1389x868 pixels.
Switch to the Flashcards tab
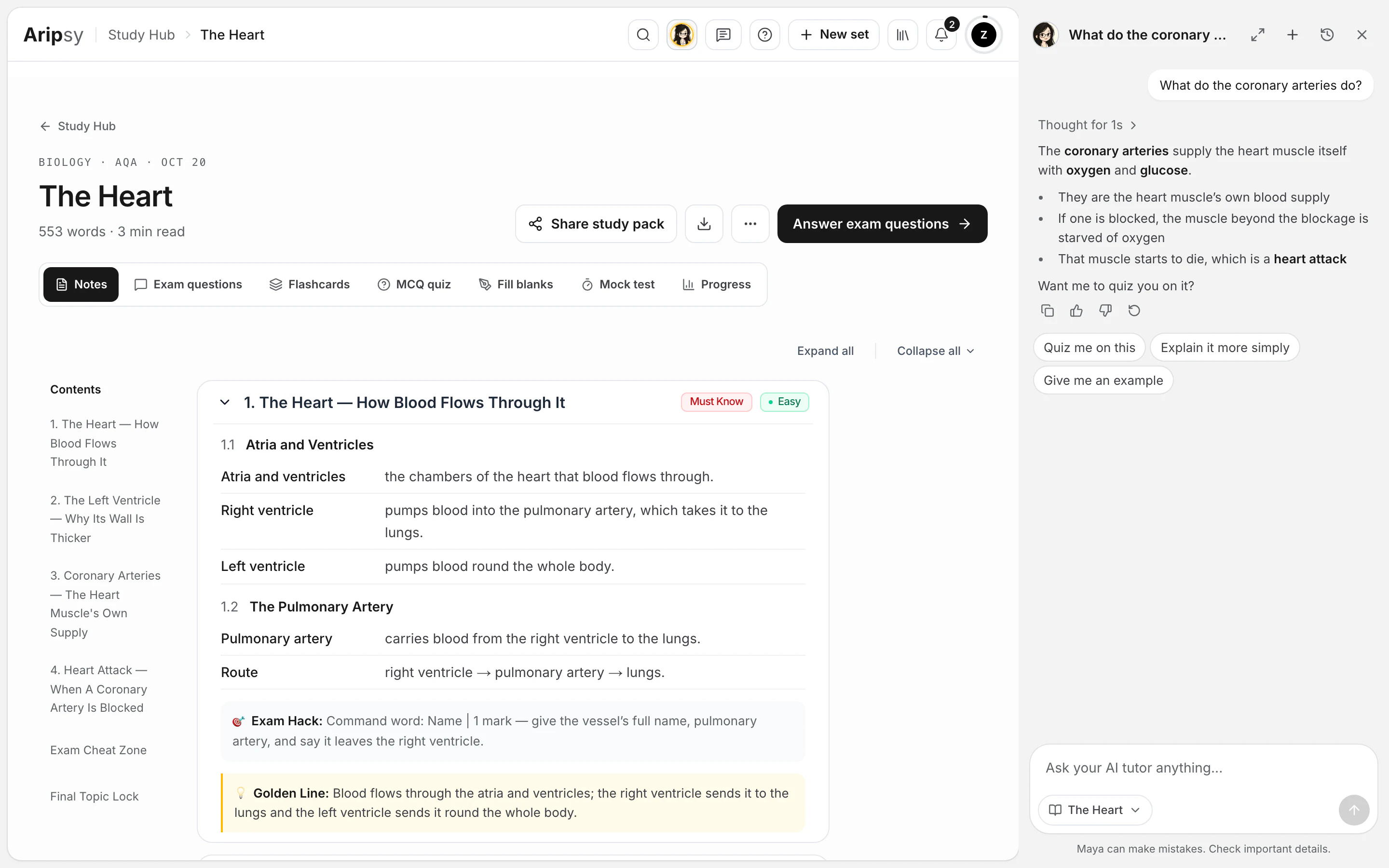[309, 285]
